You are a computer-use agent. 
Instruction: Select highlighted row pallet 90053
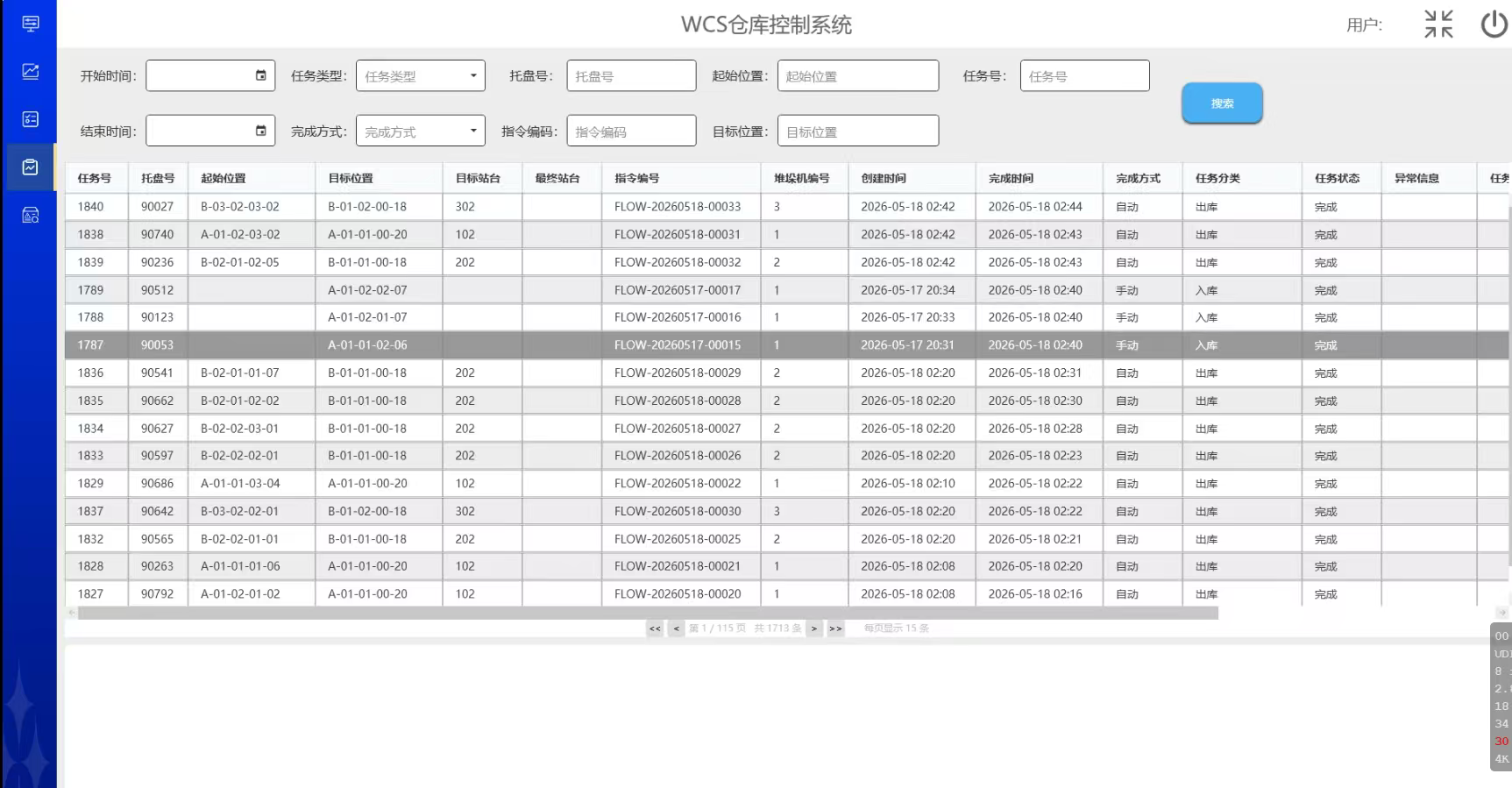pos(158,345)
